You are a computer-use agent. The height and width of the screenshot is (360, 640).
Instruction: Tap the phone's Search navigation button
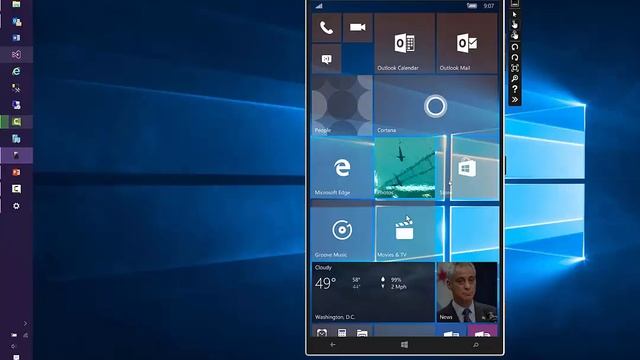point(476,345)
